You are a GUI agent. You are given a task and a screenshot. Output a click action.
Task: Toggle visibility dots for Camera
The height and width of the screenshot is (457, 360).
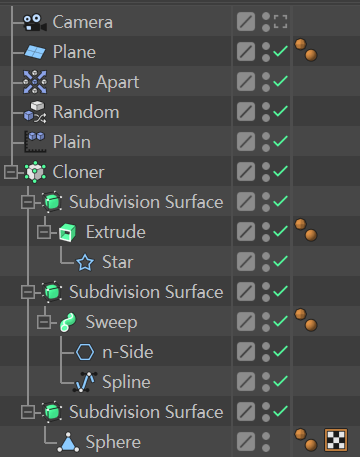point(266,22)
